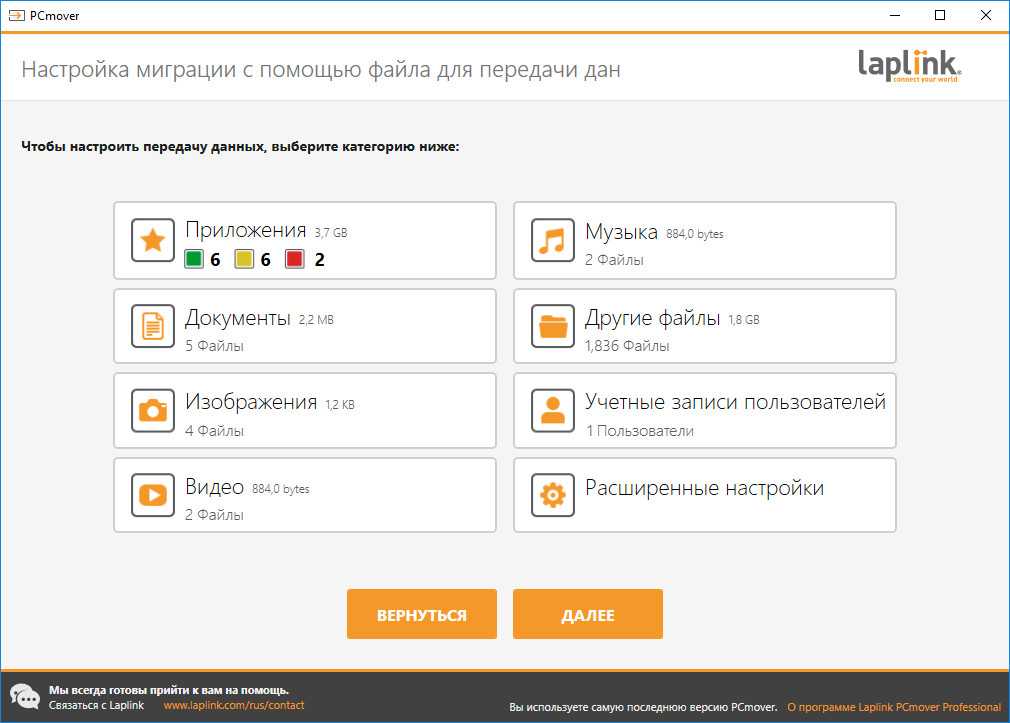Click the user icon for Учетные записи
The image size is (1010, 723).
(x=553, y=411)
